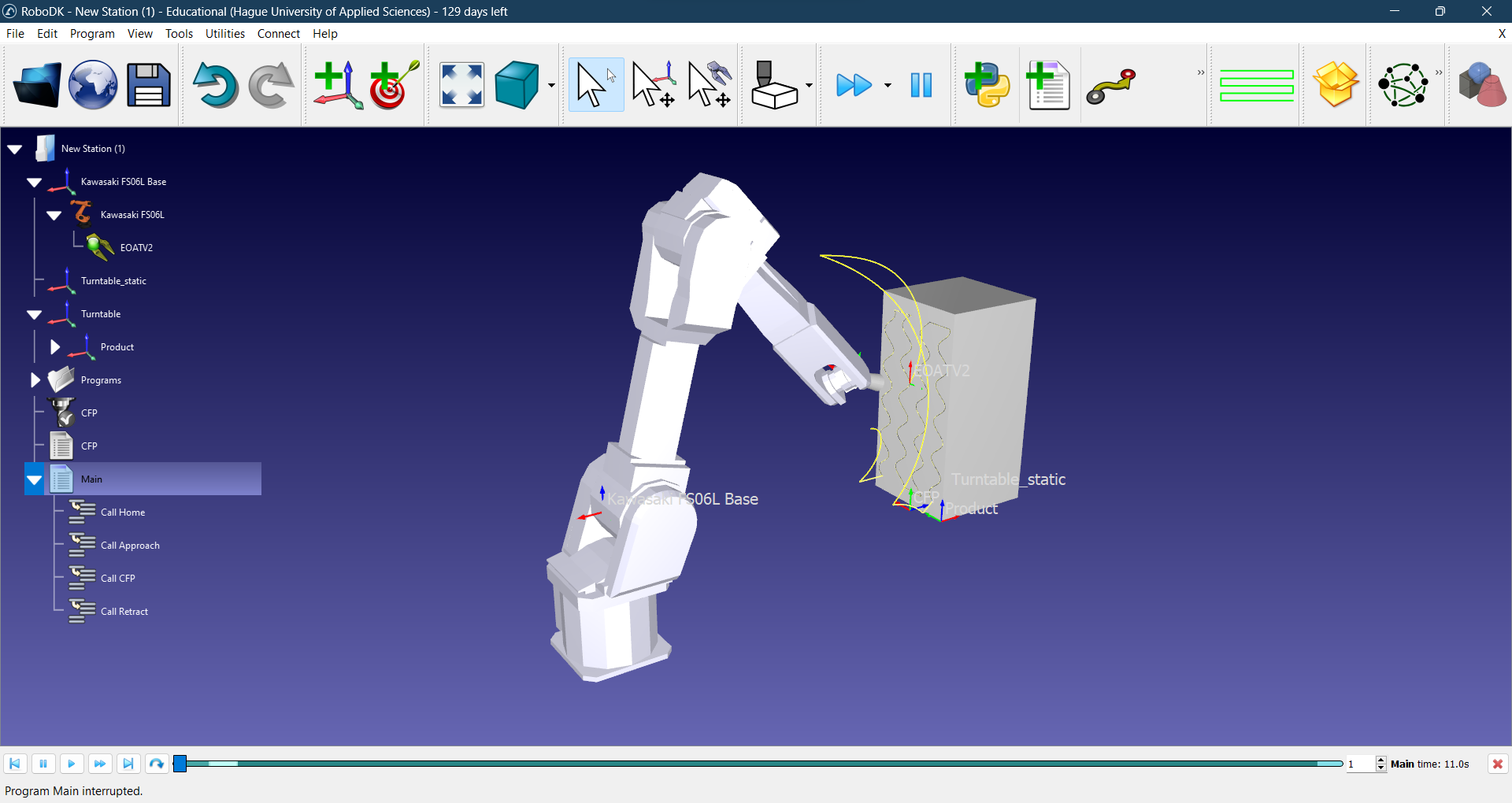Open the Tools menu
Screen dimensions: 1512x803
pyautogui.click(x=179, y=34)
